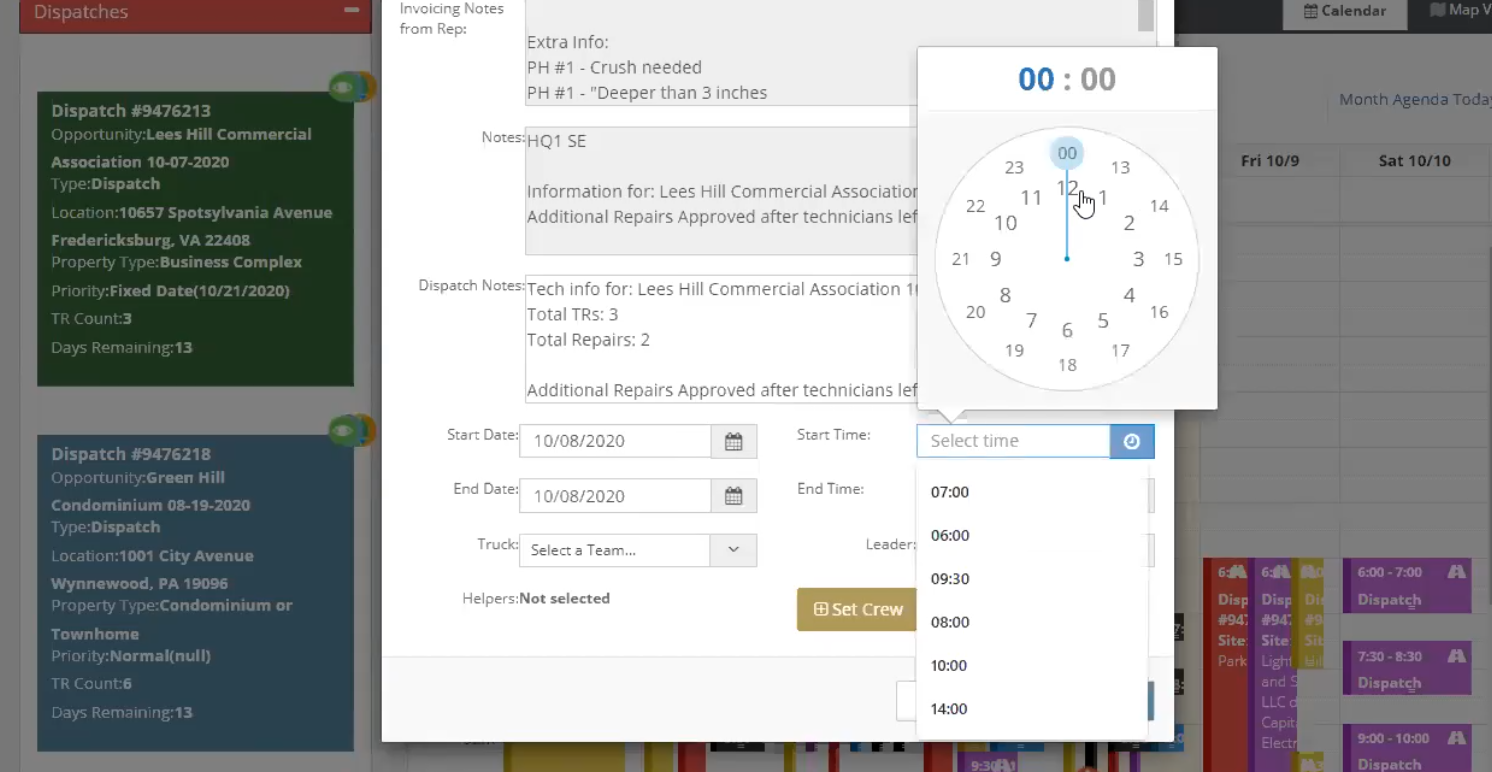Screen dimensions: 1492x772
Task: Pick hour 13 on the clock face
Action: [x=1120, y=167]
